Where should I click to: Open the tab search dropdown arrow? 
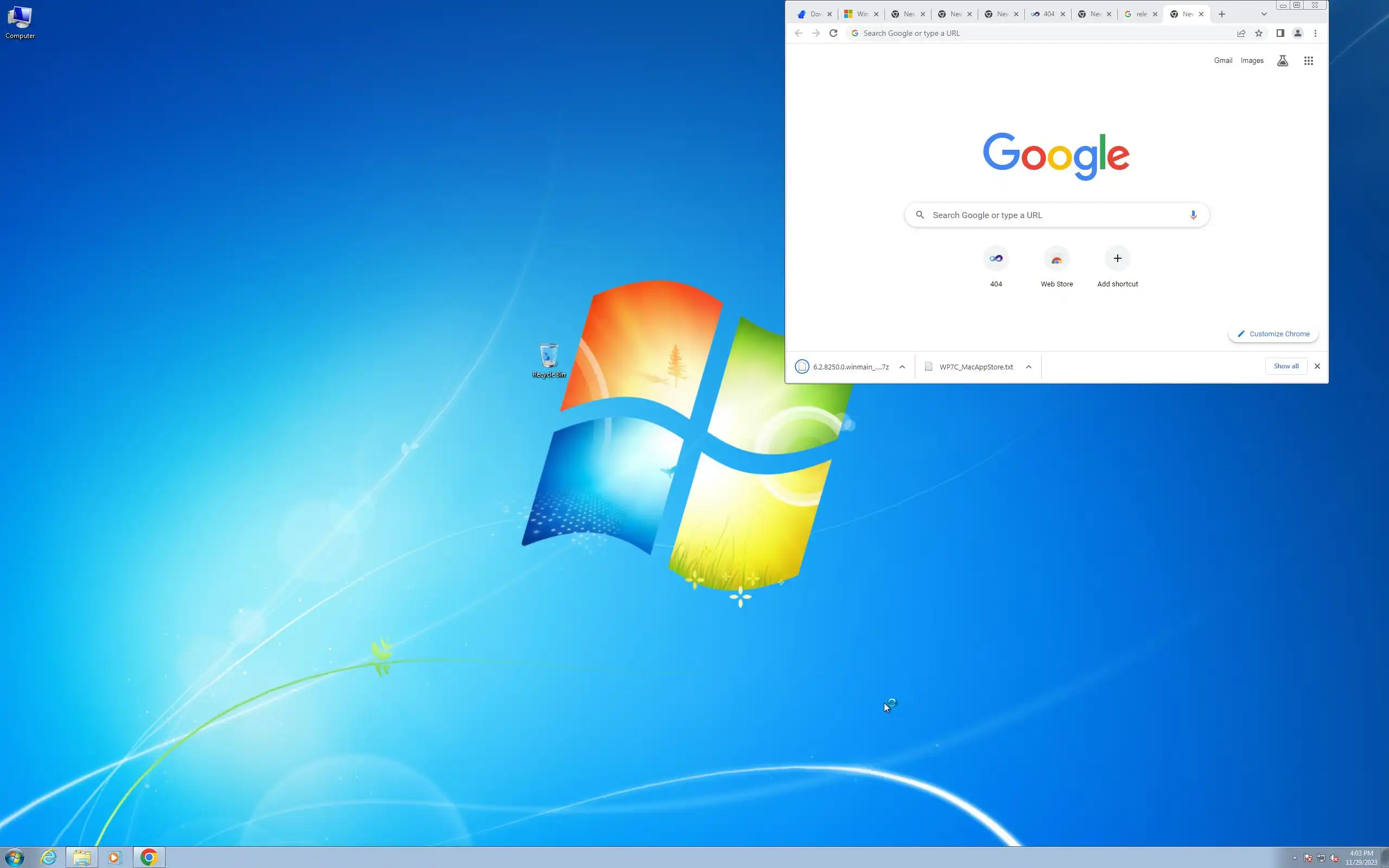coord(1263,14)
